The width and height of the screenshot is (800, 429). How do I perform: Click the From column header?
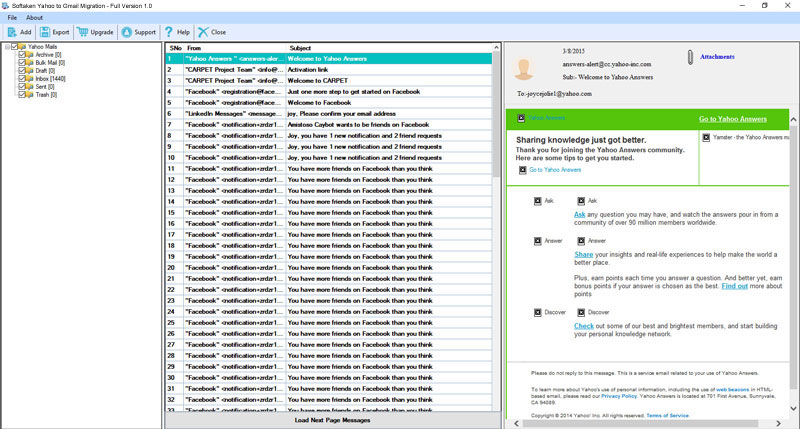coord(234,48)
